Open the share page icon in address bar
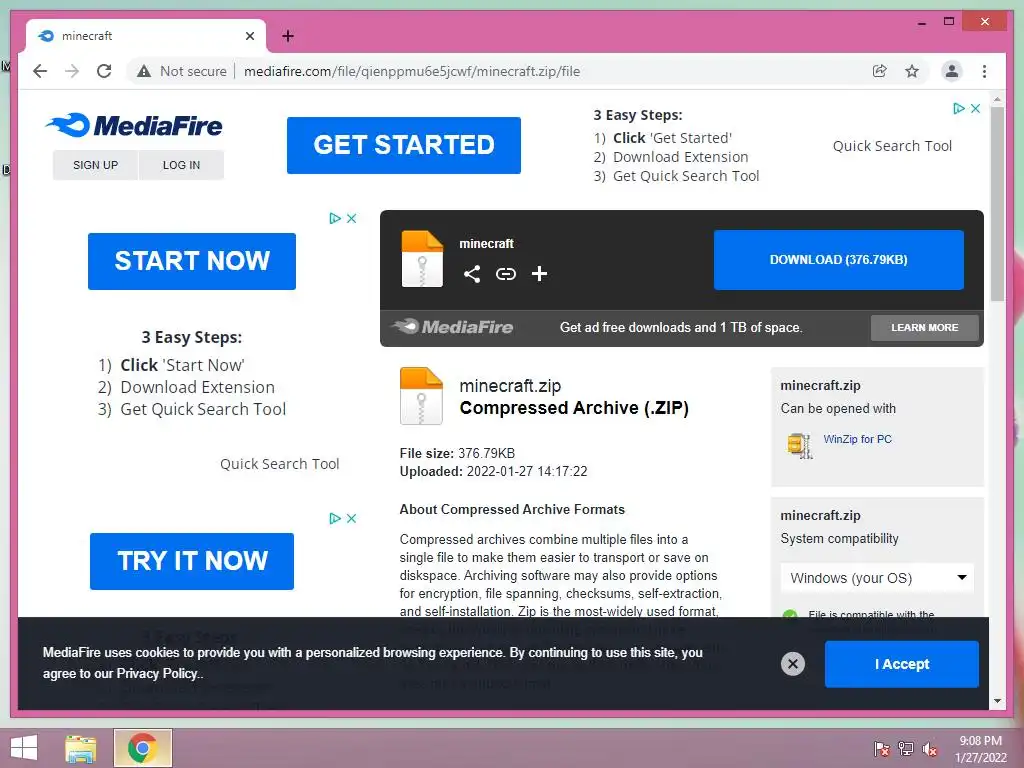Image resolution: width=1024 pixels, height=768 pixels. pos(880,71)
